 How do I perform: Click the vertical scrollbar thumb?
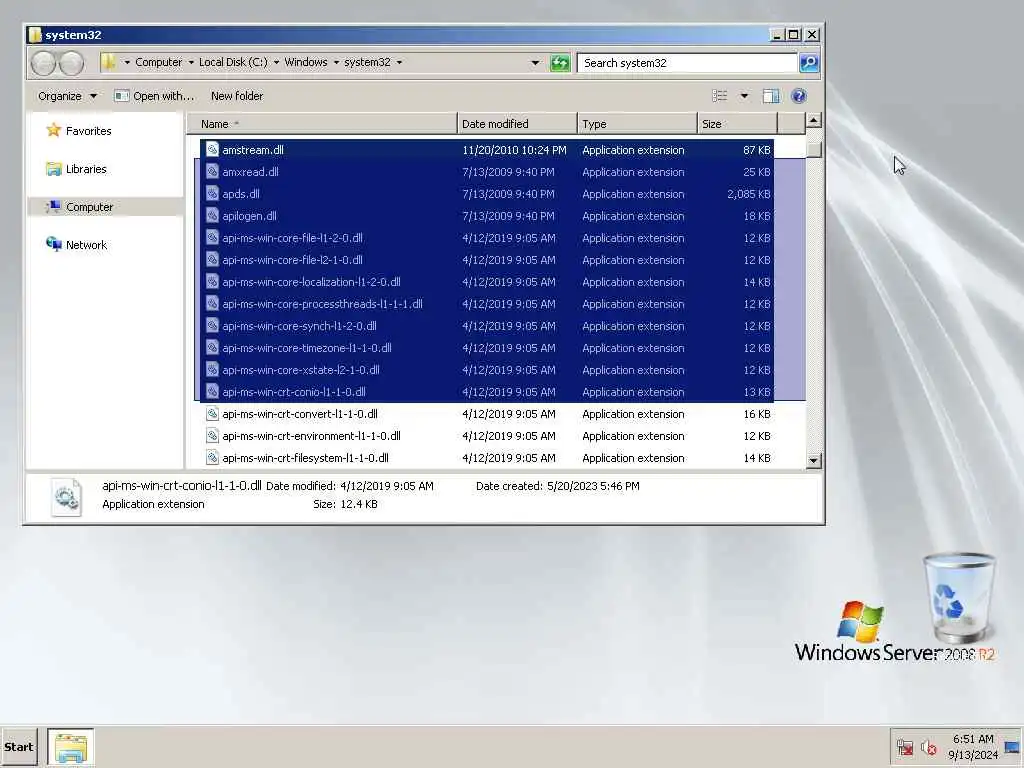813,150
